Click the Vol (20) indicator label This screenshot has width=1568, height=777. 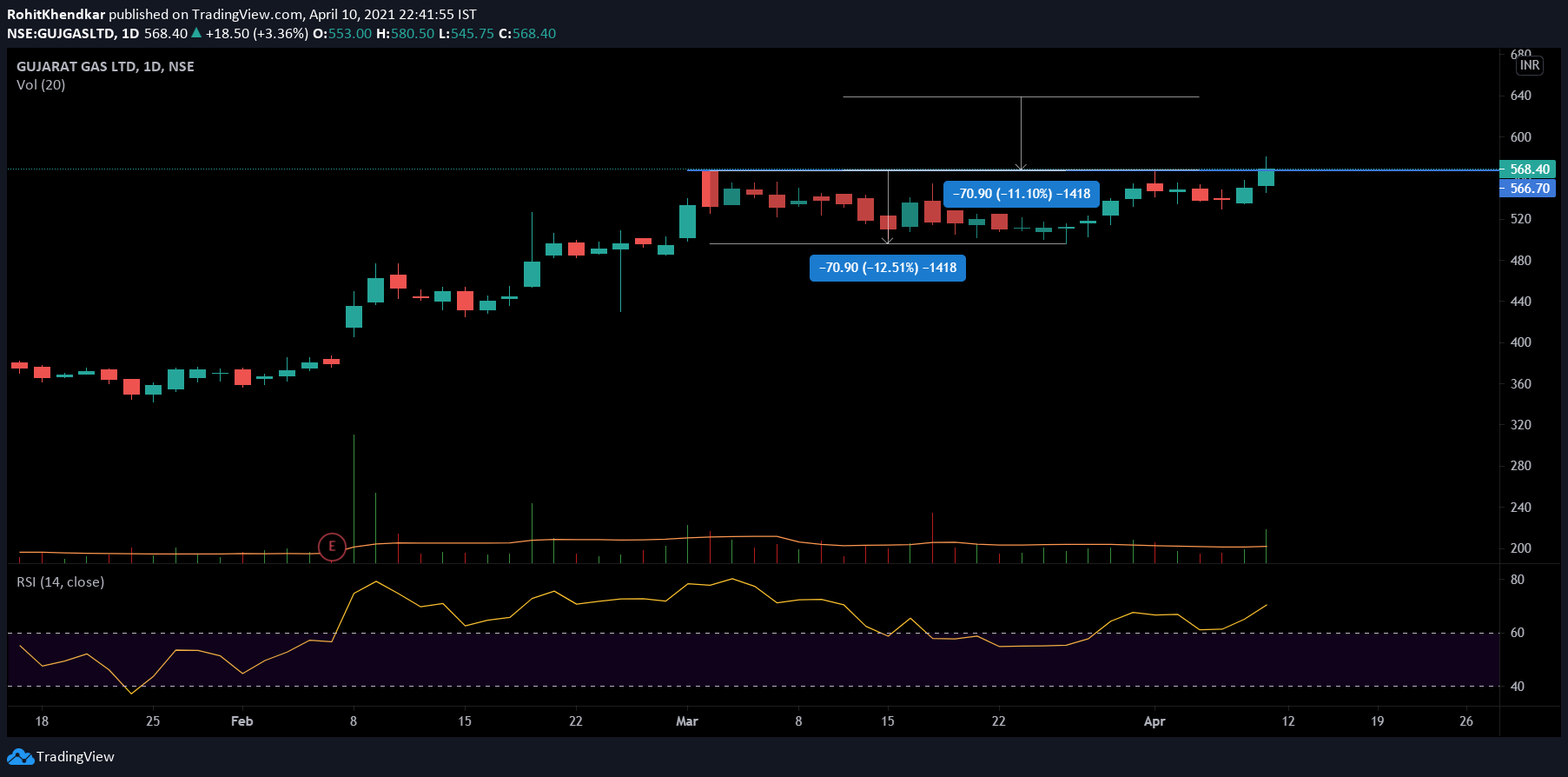[41, 85]
